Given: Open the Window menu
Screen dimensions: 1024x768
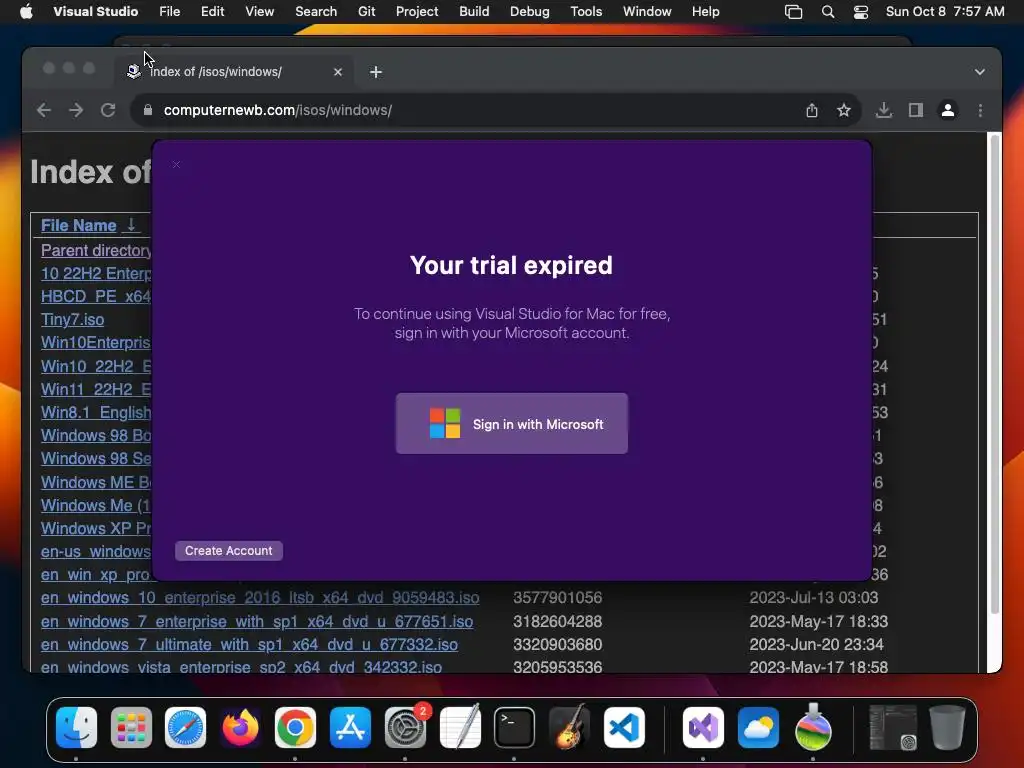Looking at the screenshot, I should point(647,11).
